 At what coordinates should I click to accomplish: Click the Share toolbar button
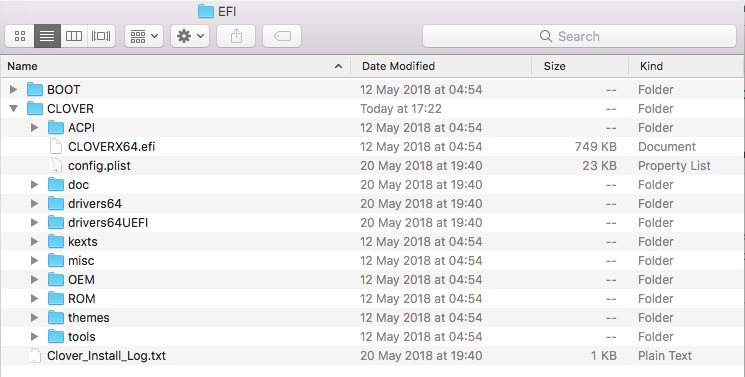[x=236, y=36]
